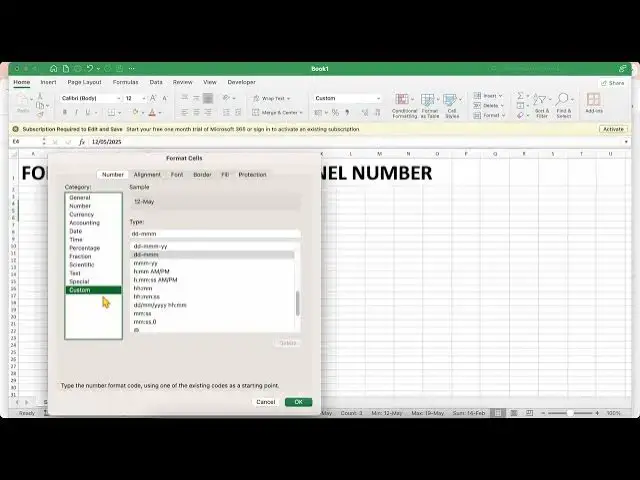
Task: Open the more options ellipsis in title bar
Action: coord(131,69)
